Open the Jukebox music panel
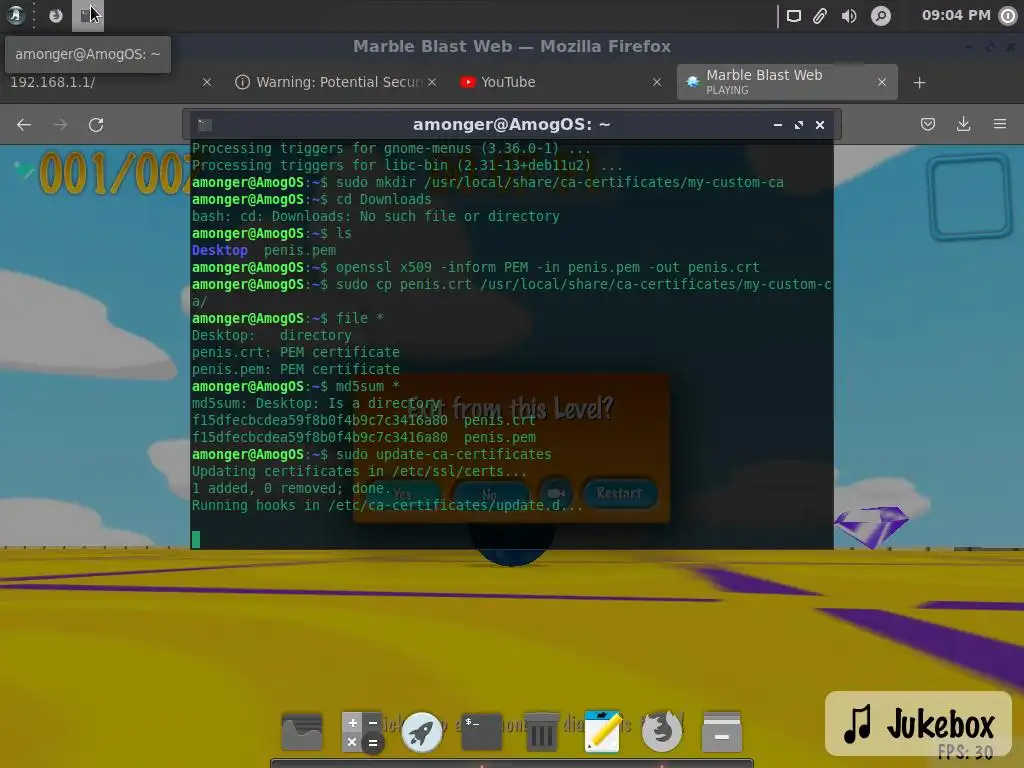1024x768 pixels. tap(918, 724)
